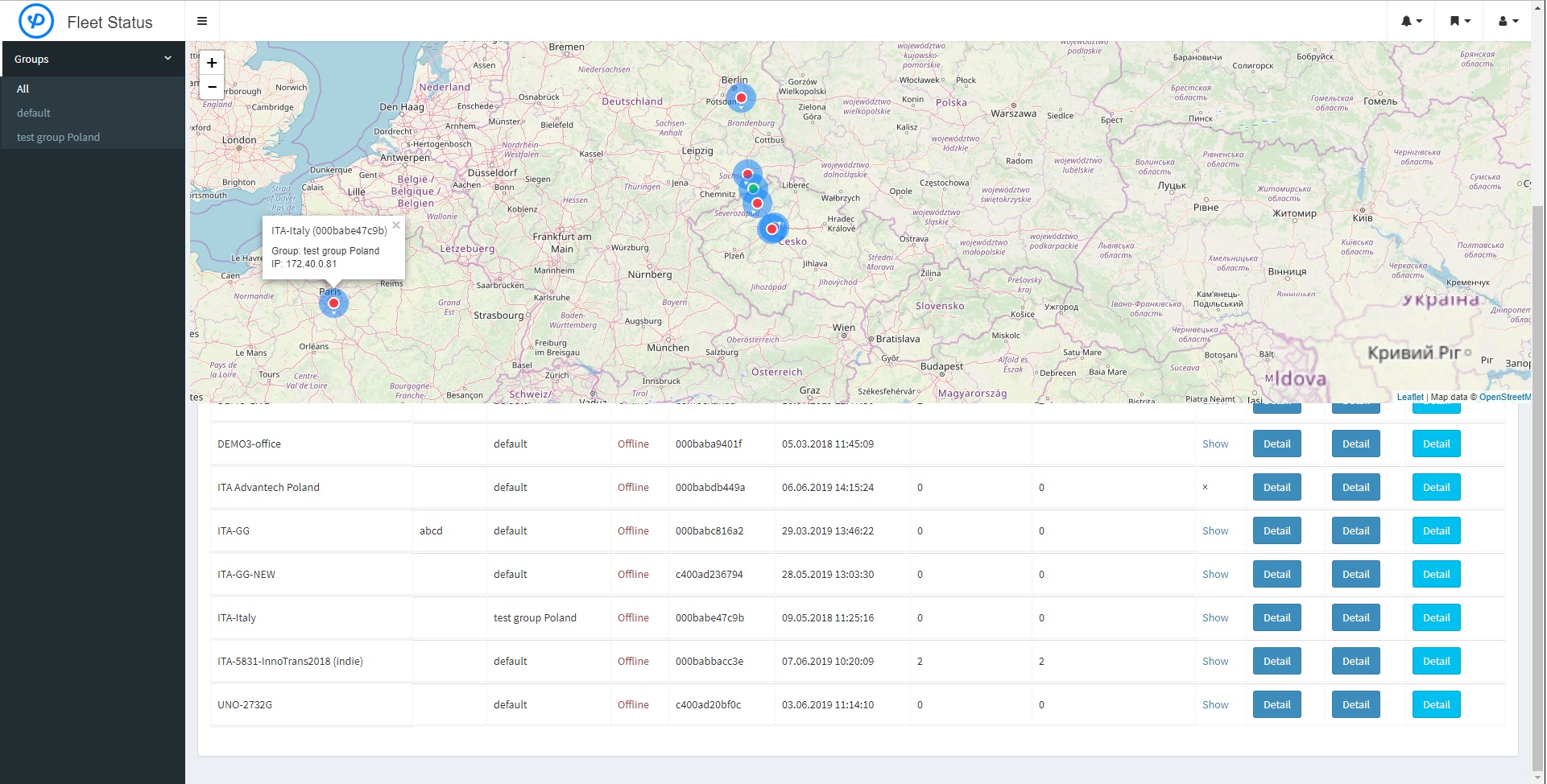Click the date 07.06.2019 10:20:09
This screenshot has width=1547, height=784.
(828, 661)
